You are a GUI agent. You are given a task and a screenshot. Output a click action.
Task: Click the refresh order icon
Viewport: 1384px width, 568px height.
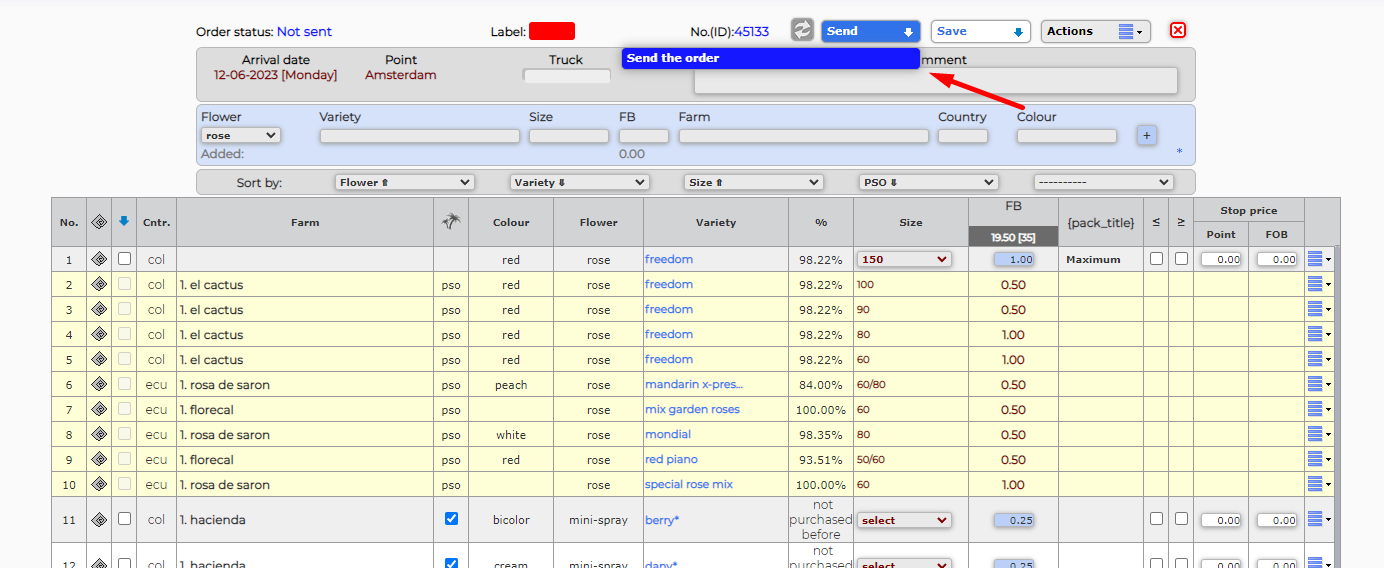pyautogui.click(x=802, y=31)
